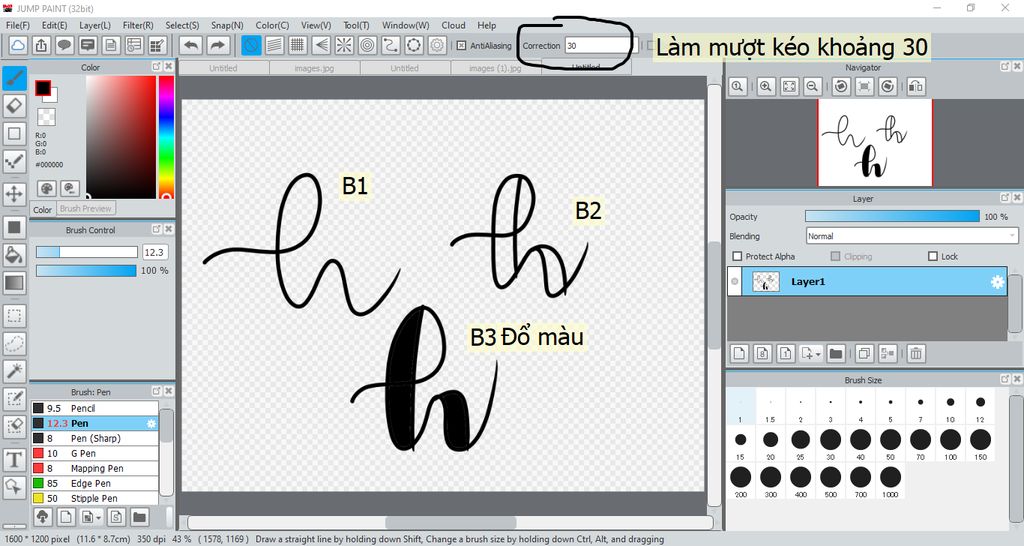Enable vanishing point snap
The image size is (1024, 546).
pyautogui.click(x=321, y=45)
